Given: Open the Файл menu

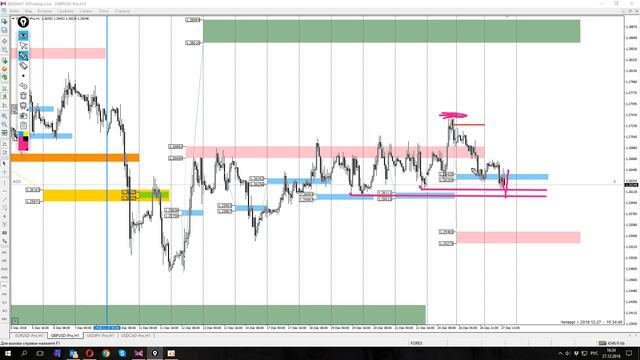Looking at the screenshot, I should pyautogui.click(x=14, y=11).
